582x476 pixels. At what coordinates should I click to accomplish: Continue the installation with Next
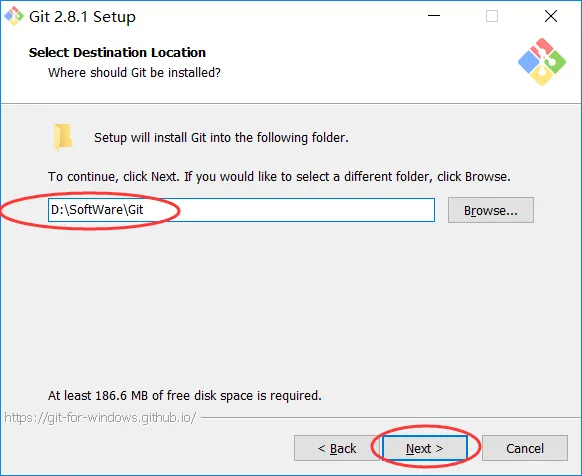tap(425, 448)
